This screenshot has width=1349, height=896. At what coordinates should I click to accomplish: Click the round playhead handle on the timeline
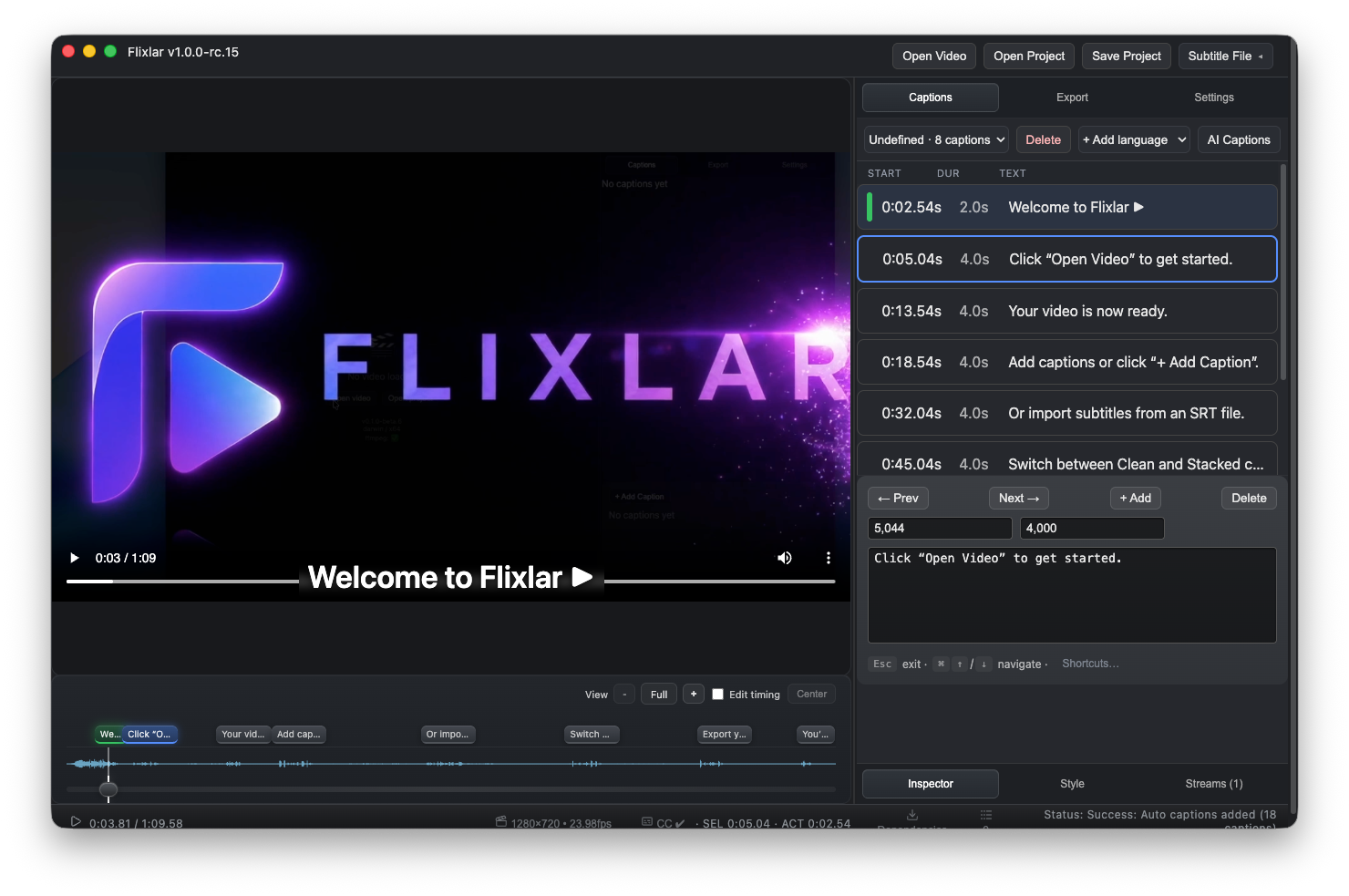pos(108,789)
